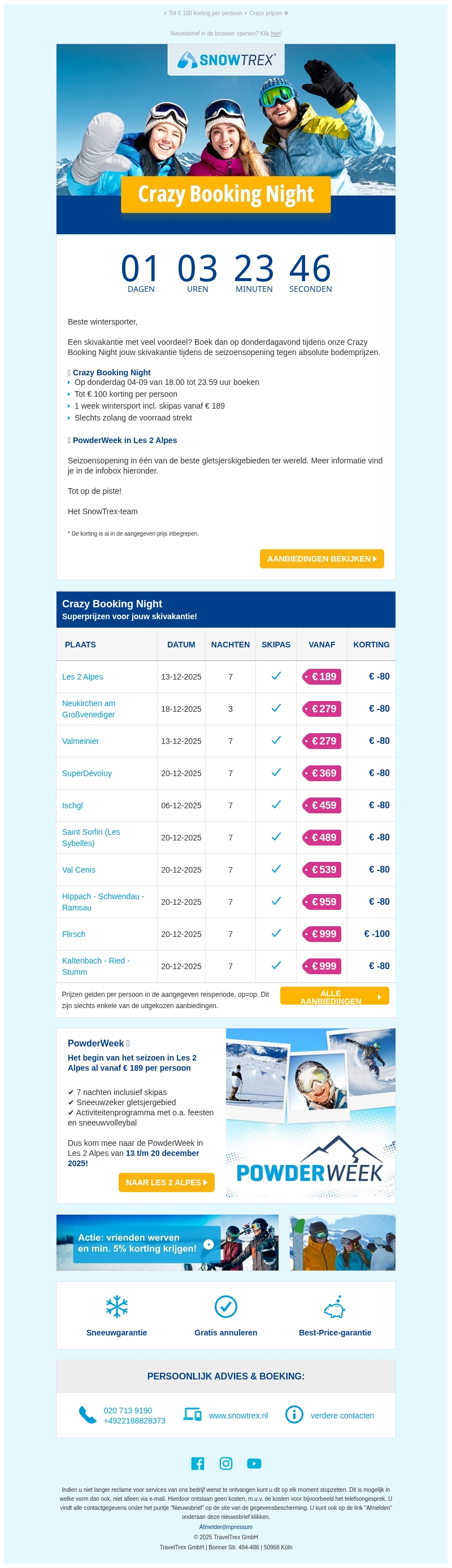This screenshot has width=452, height=1568.
Task: Open the Instagram icon link
Action: click(226, 1464)
